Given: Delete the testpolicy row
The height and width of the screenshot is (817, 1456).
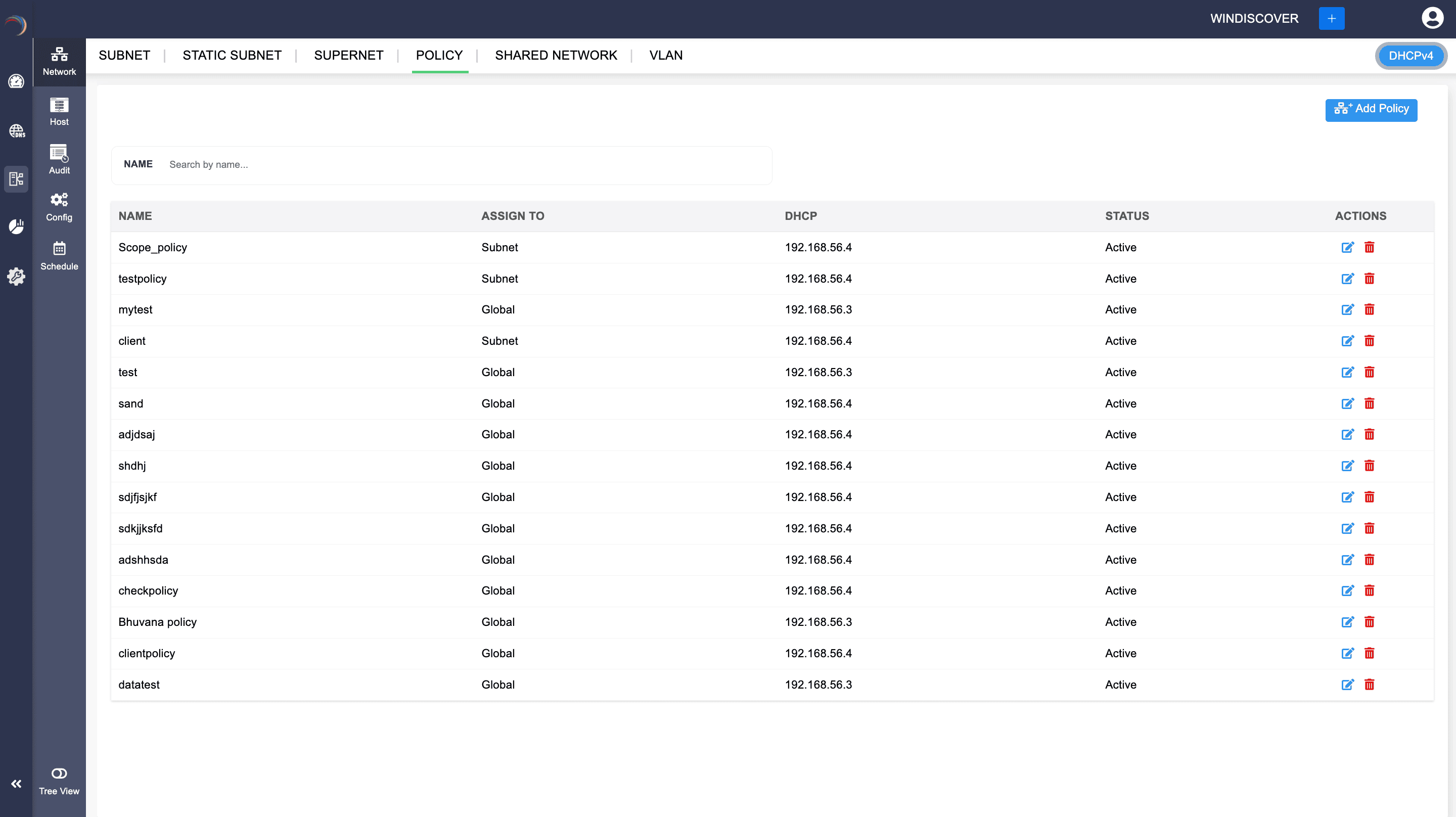Looking at the screenshot, I should click(x=1369, y=279).
